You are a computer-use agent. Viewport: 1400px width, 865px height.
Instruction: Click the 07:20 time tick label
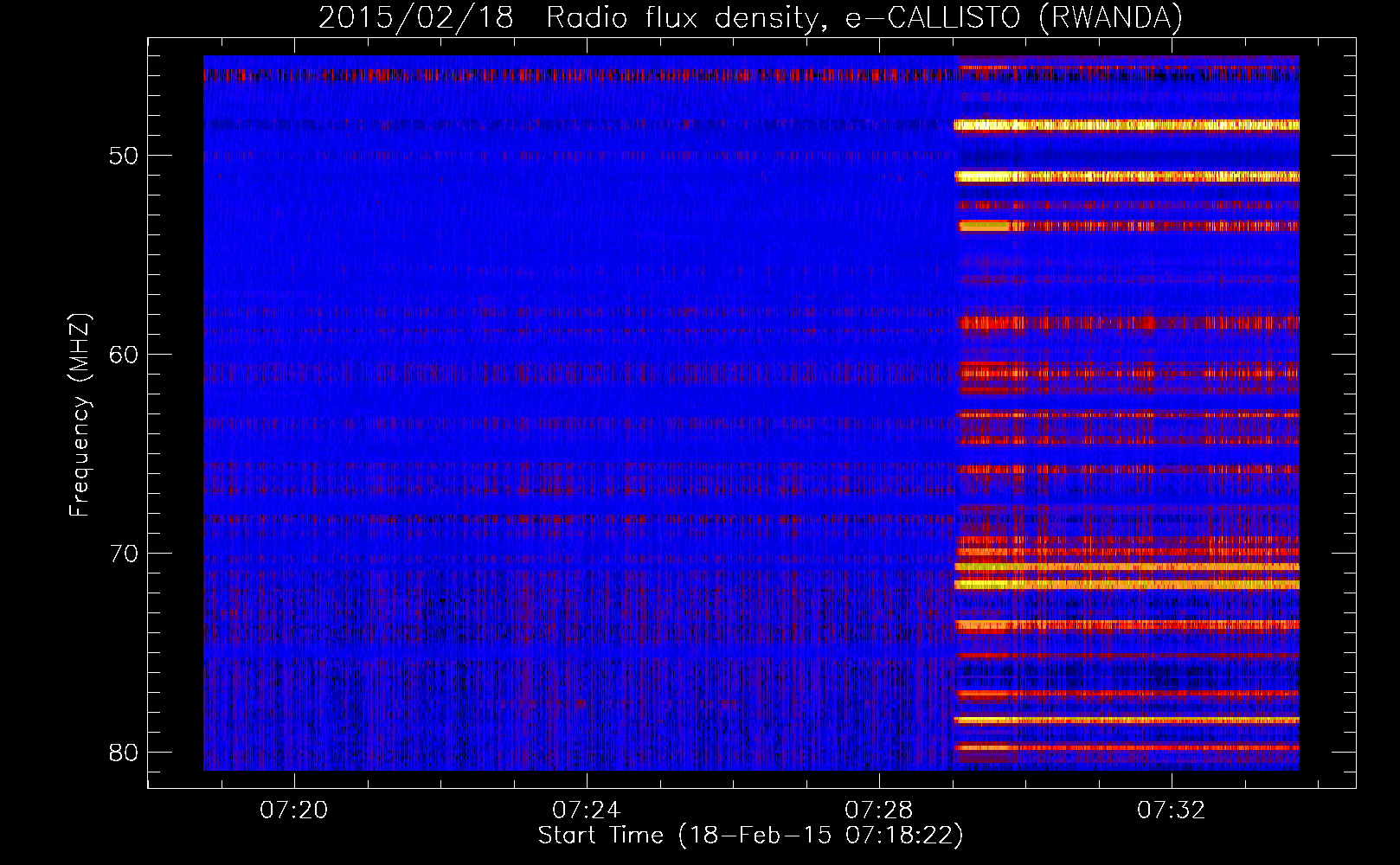tap(294, 810)
